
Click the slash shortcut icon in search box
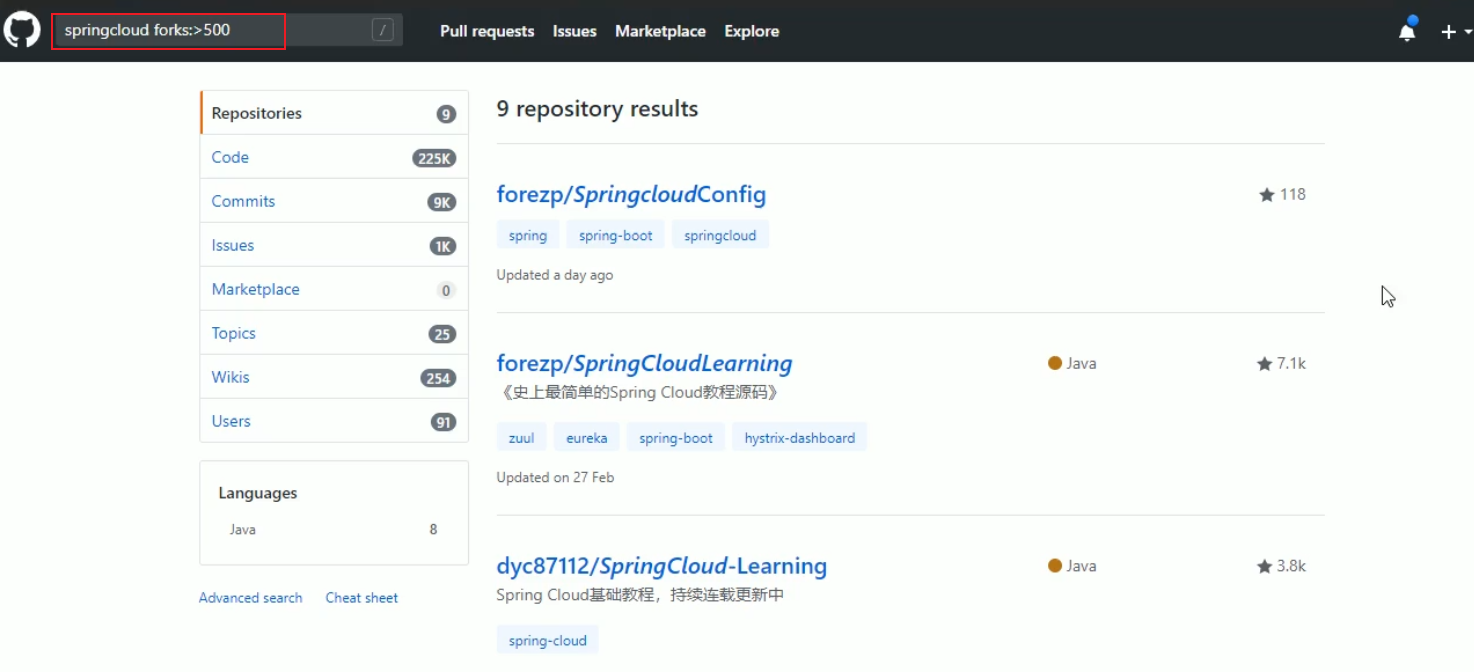tap(382, 30)
